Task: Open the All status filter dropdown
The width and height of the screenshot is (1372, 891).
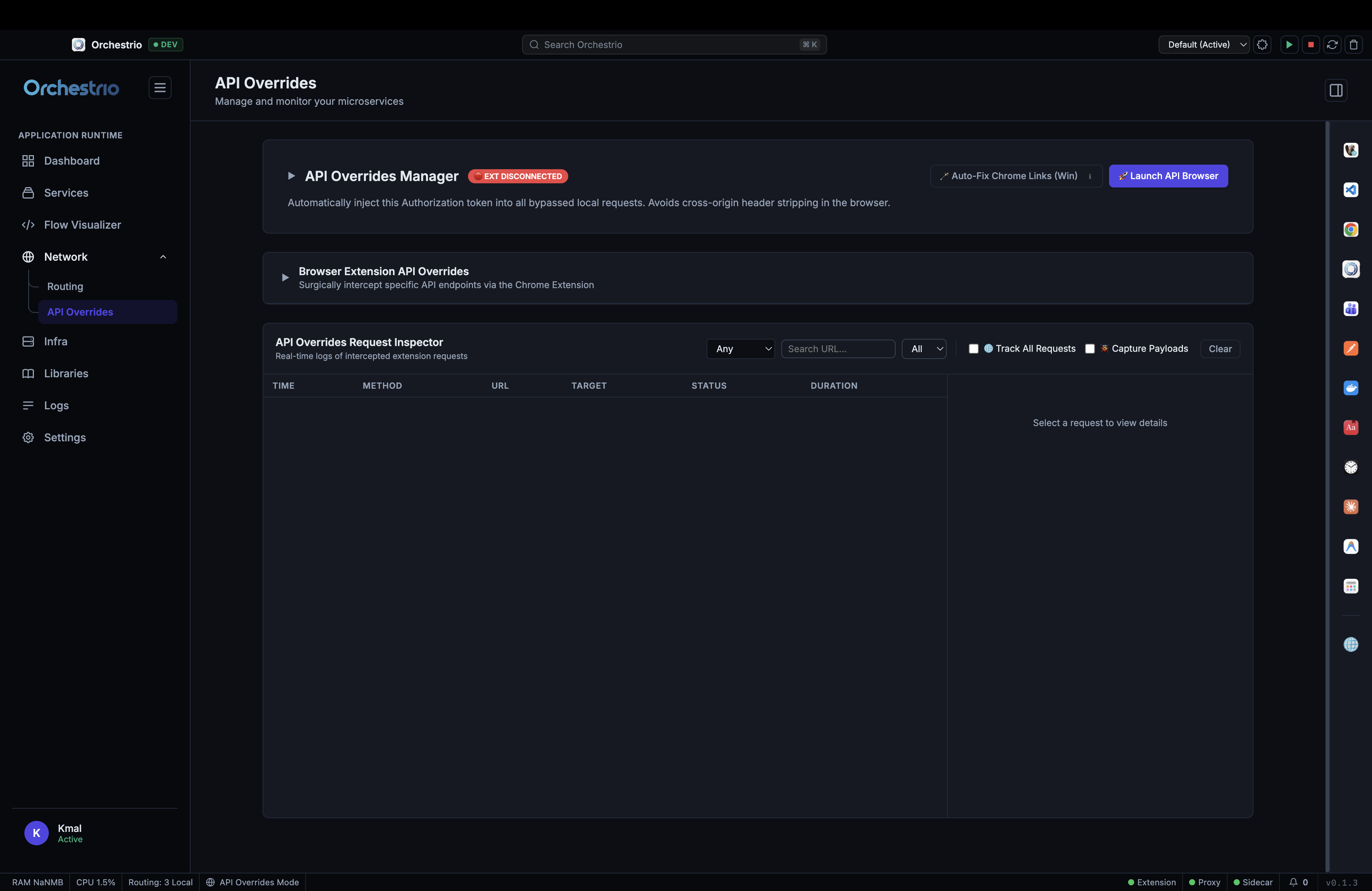Action: (x=923, y=349)
